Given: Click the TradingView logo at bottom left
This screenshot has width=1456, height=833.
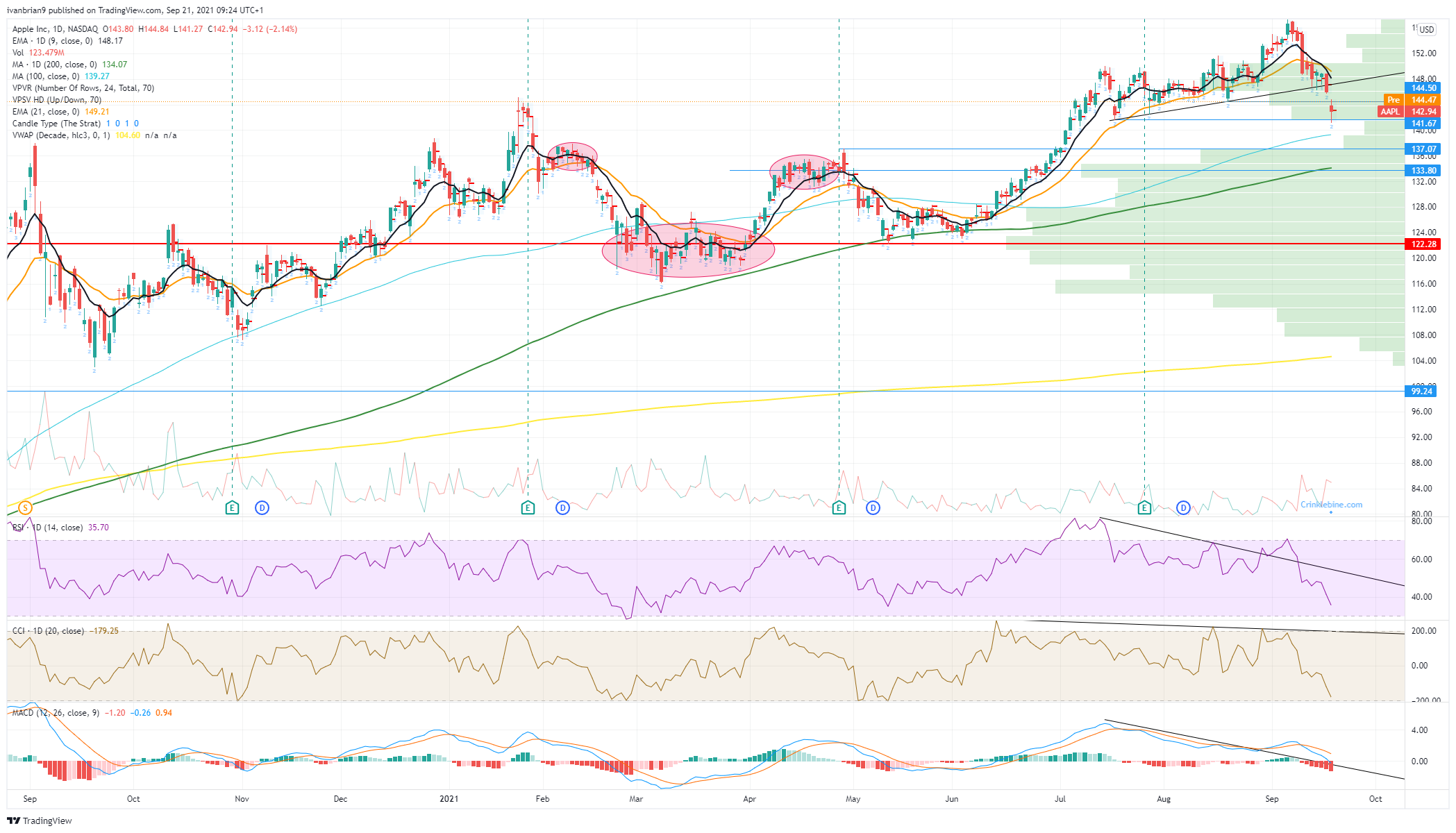Looking at the screenshot, I should point(40,821).
